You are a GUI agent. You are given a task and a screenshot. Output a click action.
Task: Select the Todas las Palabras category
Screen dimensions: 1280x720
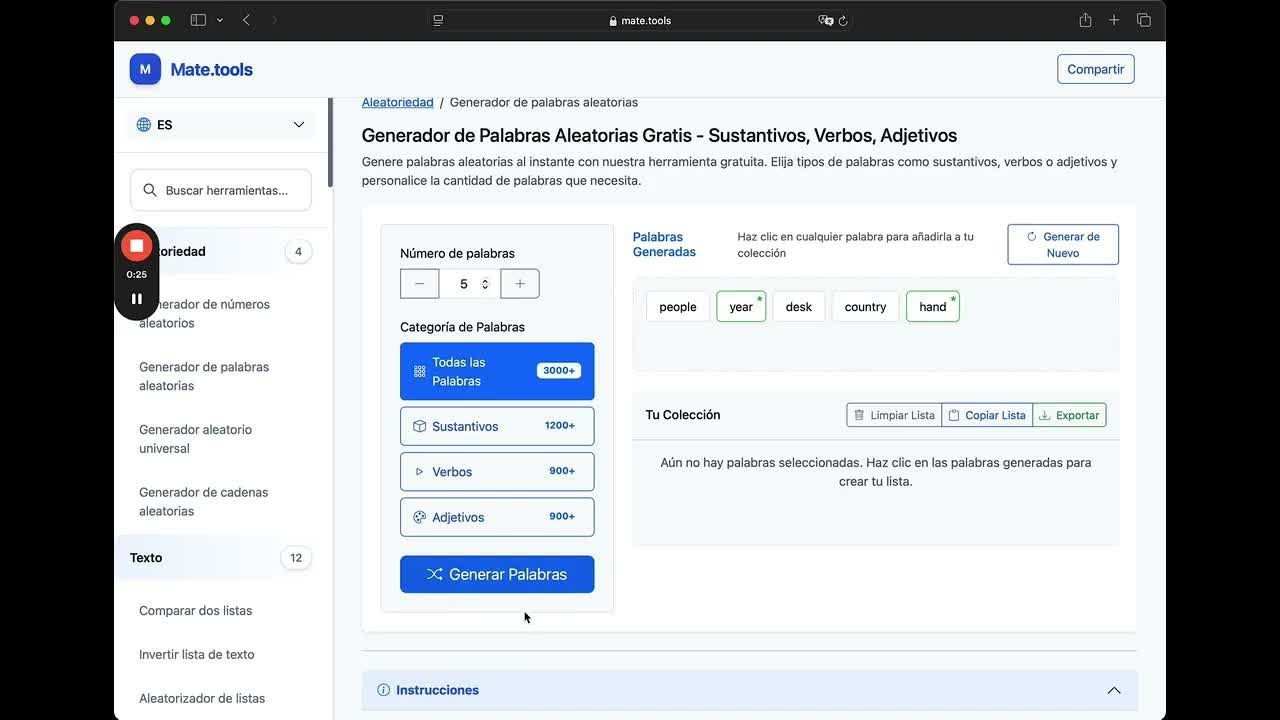pyautogui.click(x=497, y=371)
